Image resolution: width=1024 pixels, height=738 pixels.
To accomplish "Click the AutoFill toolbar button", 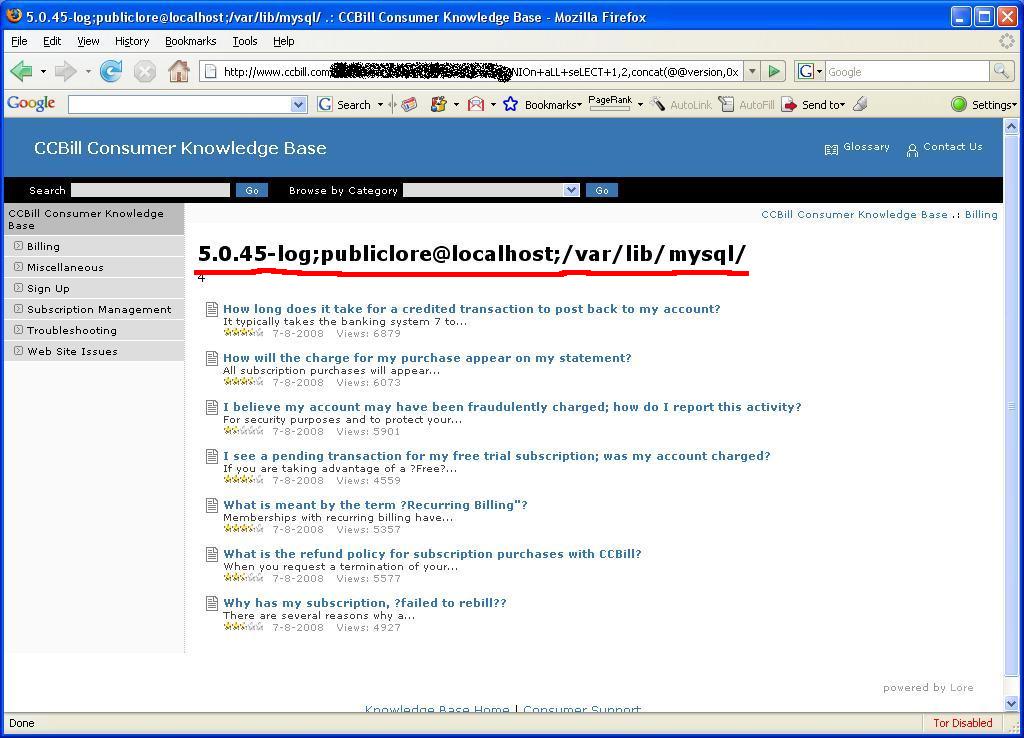I will tap(746, 104).
